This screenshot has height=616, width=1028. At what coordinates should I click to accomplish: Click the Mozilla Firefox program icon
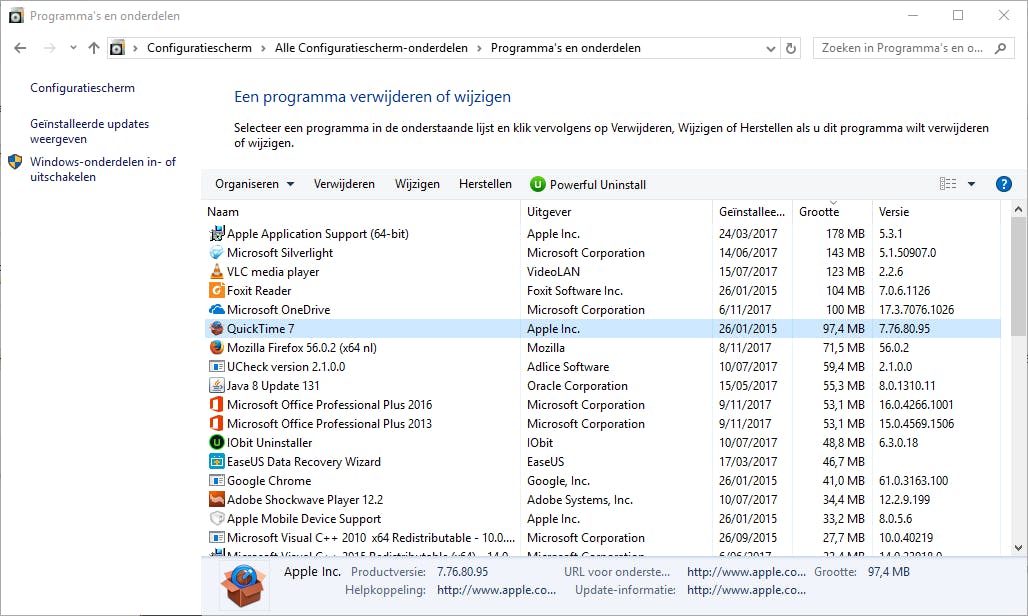tap(216, 348)
